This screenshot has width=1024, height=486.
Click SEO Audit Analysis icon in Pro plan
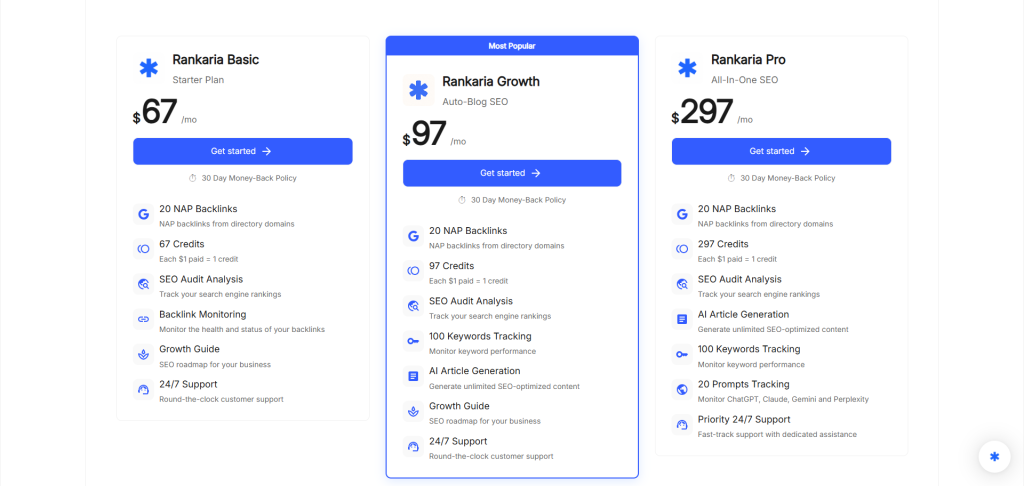682,284
